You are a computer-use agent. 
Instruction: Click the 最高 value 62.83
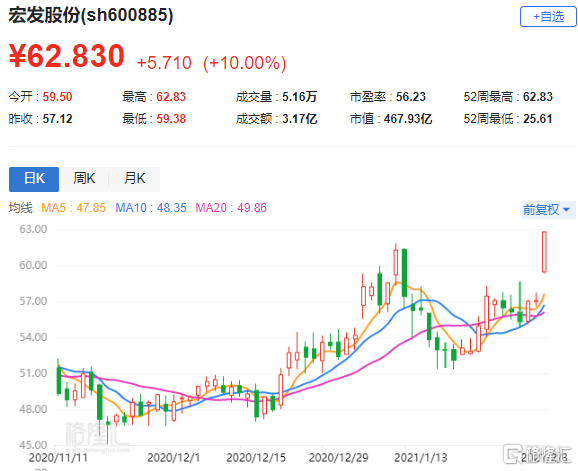click(171, 97)
